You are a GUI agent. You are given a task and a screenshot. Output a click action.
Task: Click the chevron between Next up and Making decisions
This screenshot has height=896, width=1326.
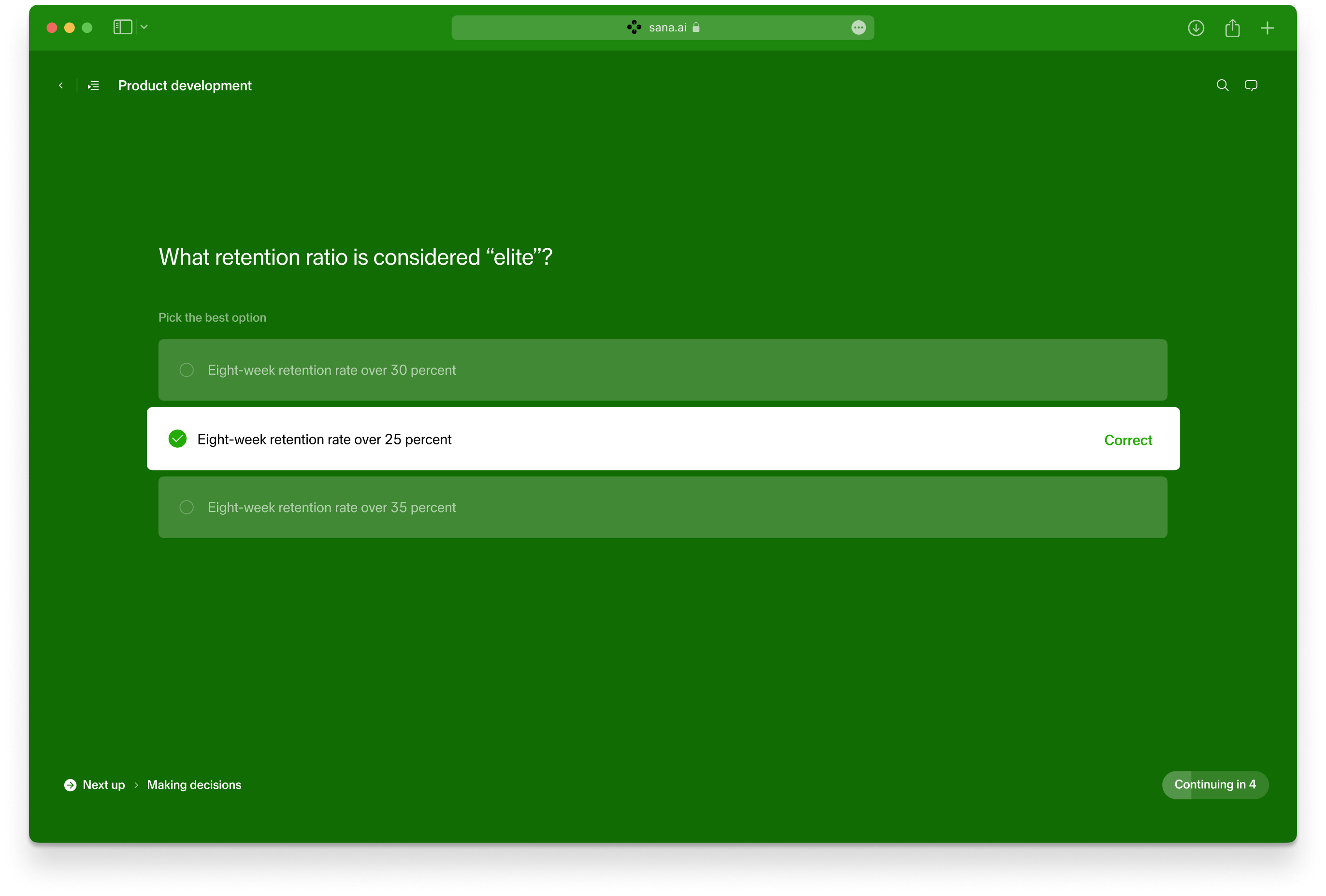click(136, 785)
